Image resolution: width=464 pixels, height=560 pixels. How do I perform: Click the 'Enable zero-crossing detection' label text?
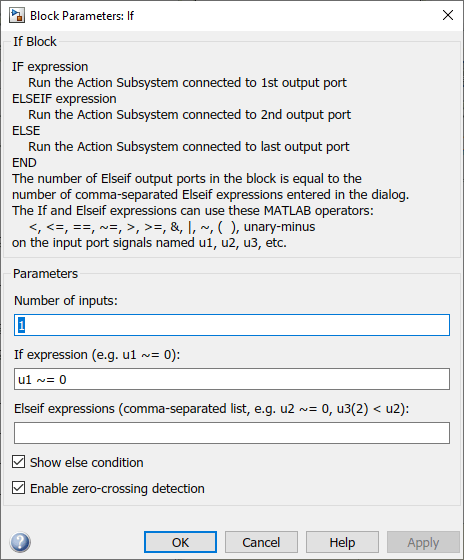(117, 489)
